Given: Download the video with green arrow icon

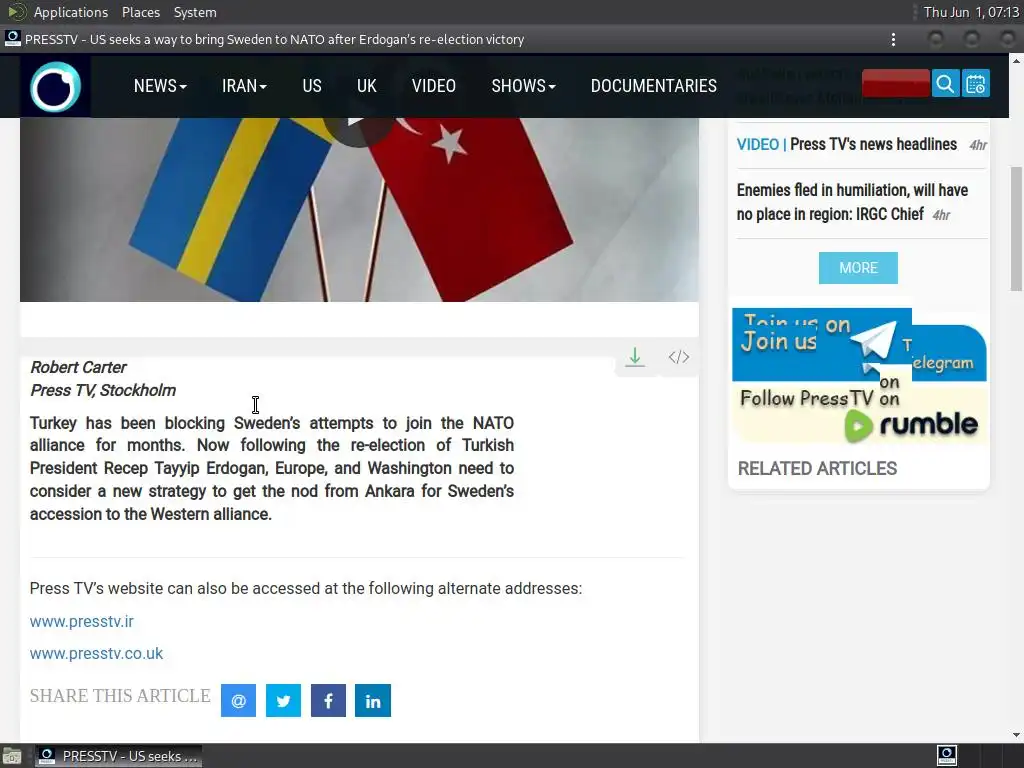Looking at the screenshot, I should (635, 357).
